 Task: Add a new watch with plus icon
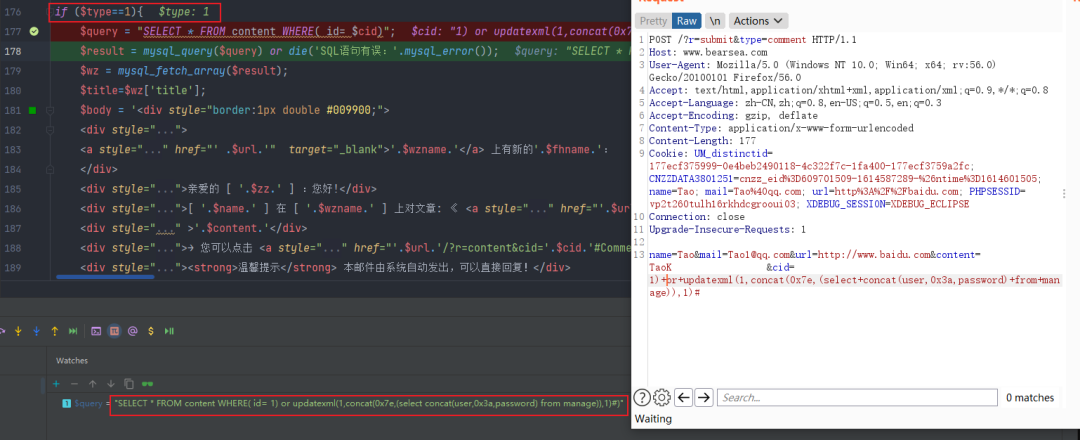(56, 384)
